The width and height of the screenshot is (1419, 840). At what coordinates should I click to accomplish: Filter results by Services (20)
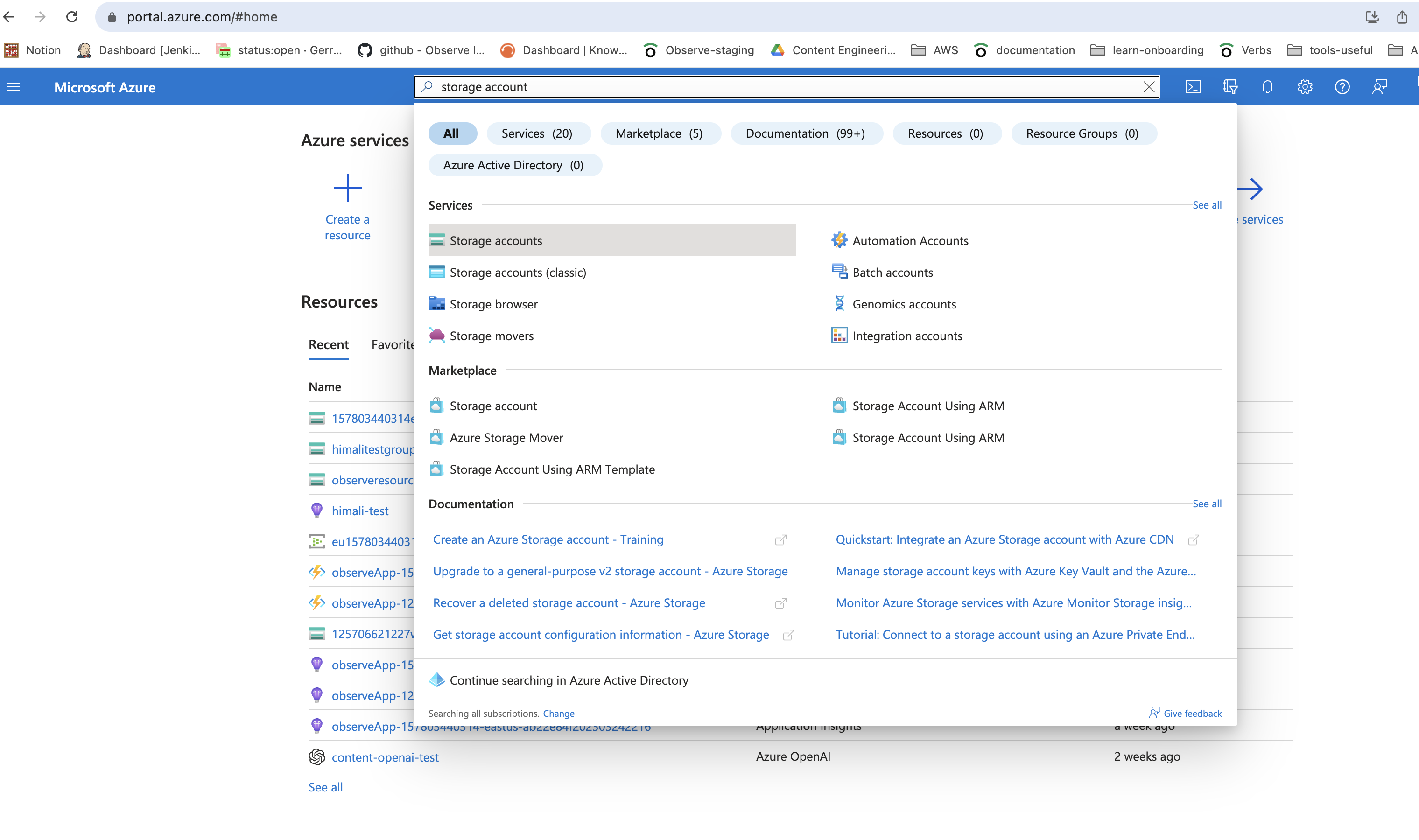point(537,133)
